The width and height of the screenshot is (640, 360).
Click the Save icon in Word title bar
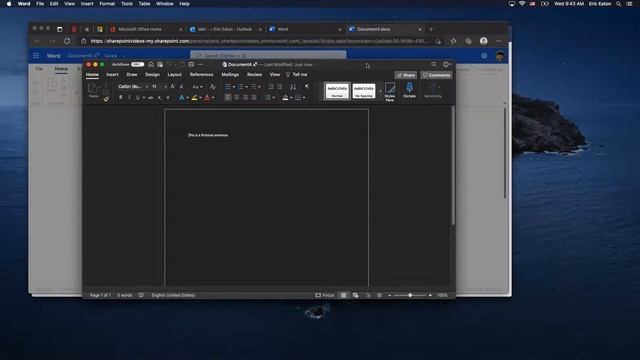[x=160, y=64]
